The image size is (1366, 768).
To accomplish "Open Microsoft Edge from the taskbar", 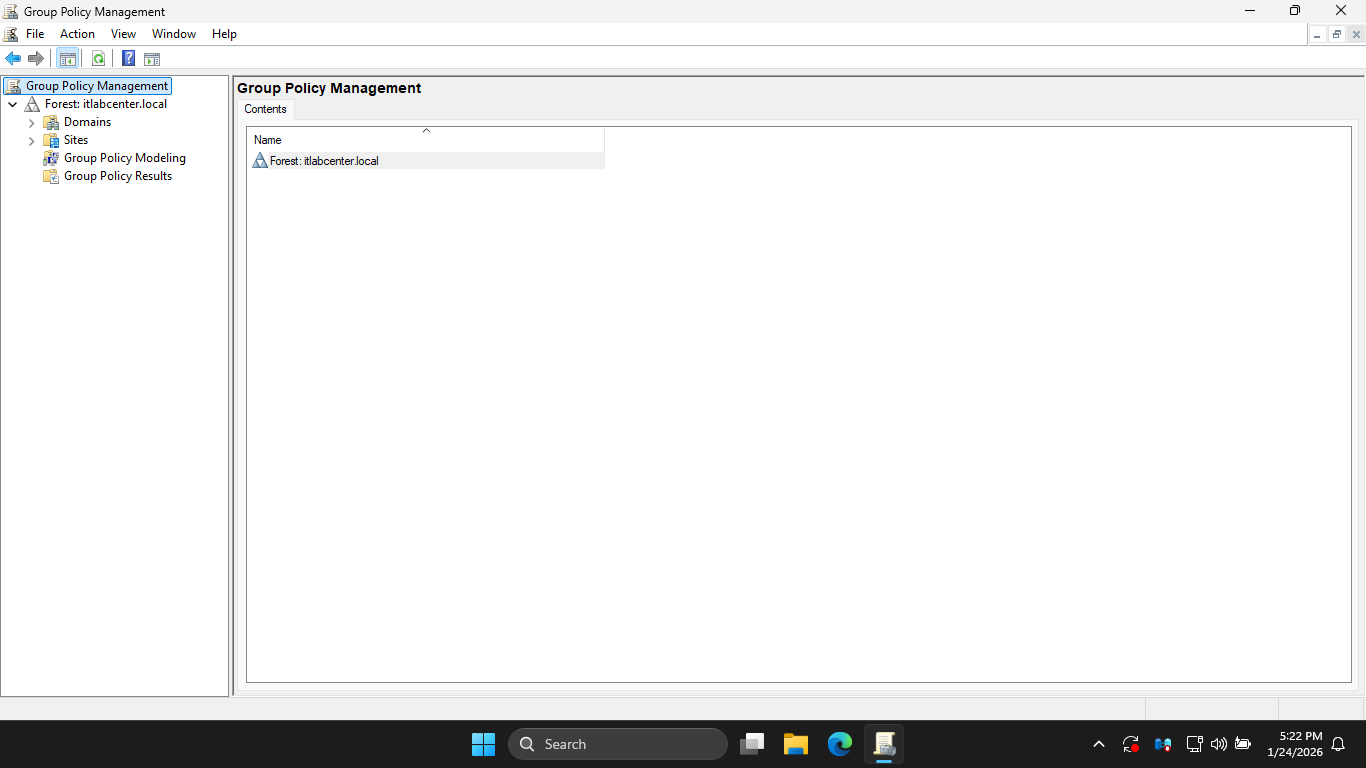I will pyautogui.click(x=840, y=744).
